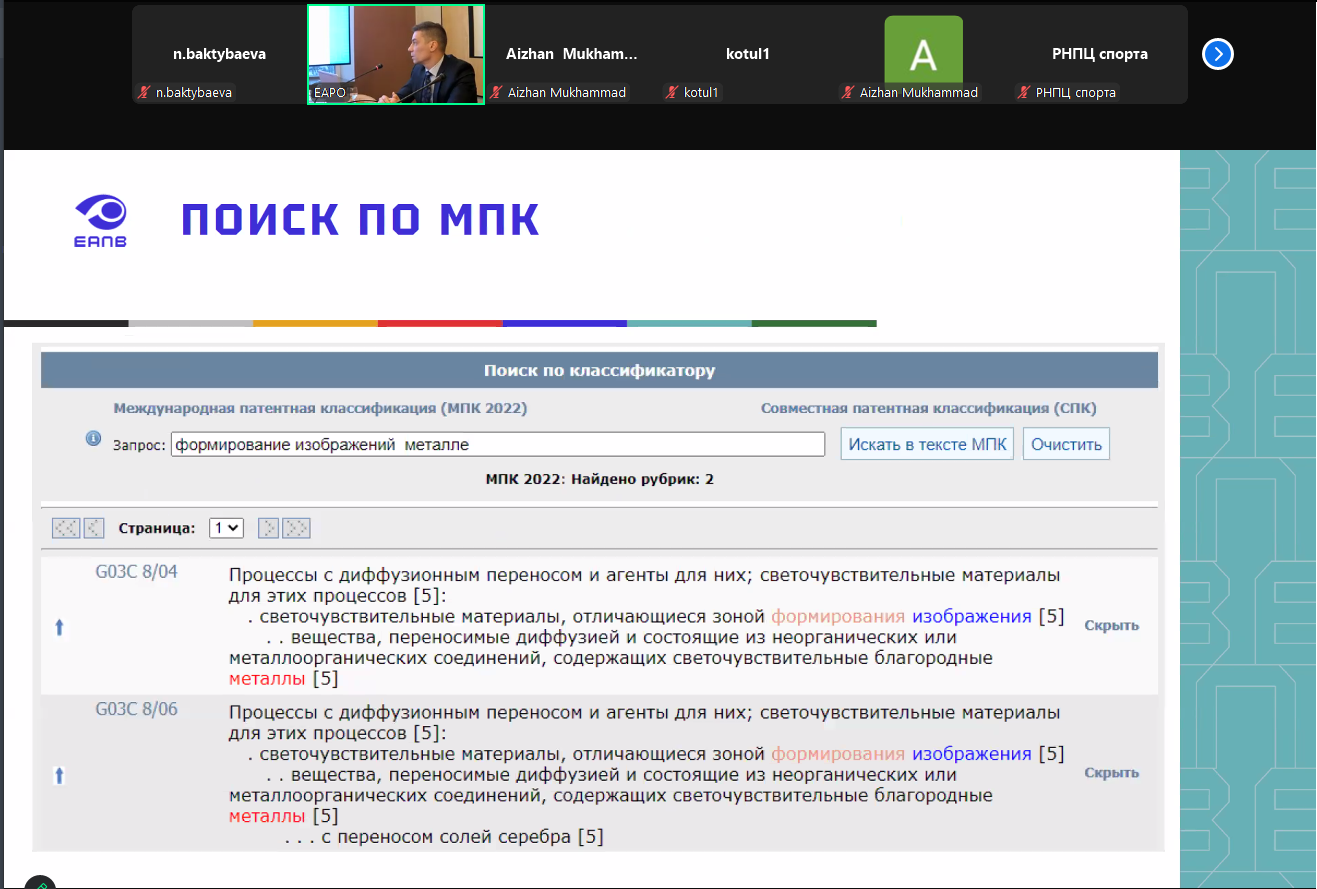The image size is (1317, 889).
Task: Go to the next results page
Action: point(269,528)
